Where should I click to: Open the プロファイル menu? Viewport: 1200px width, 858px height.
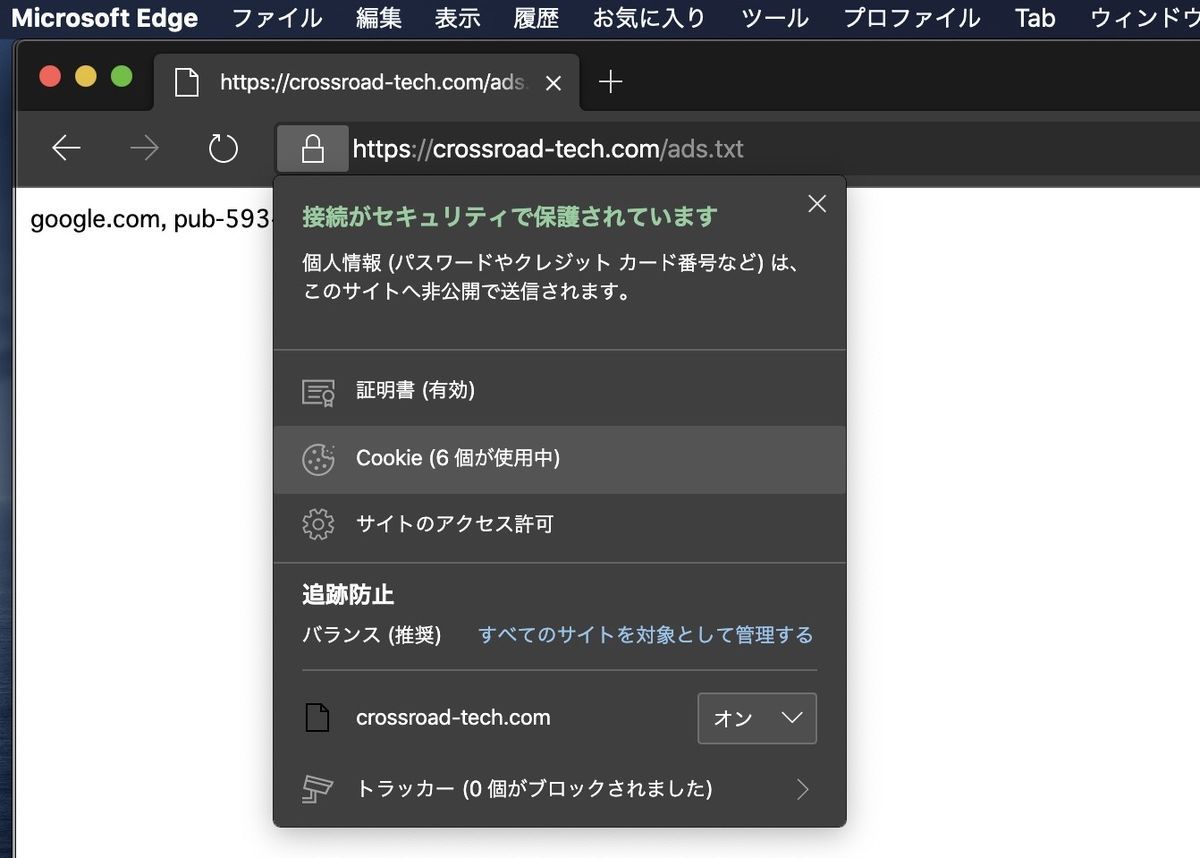point(912,18)
